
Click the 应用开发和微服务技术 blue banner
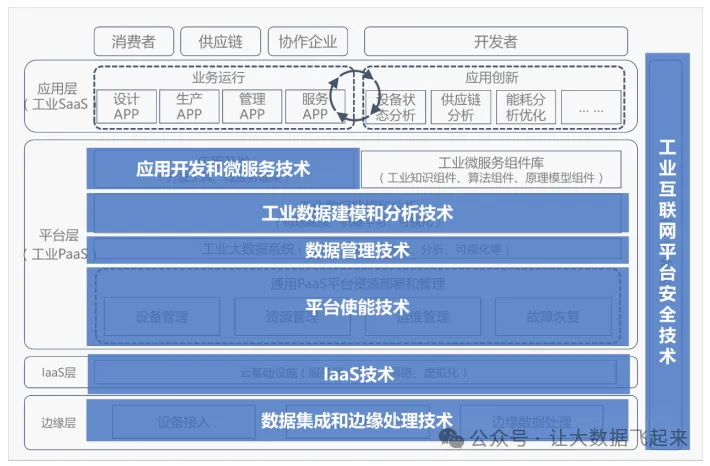point(223,169)
